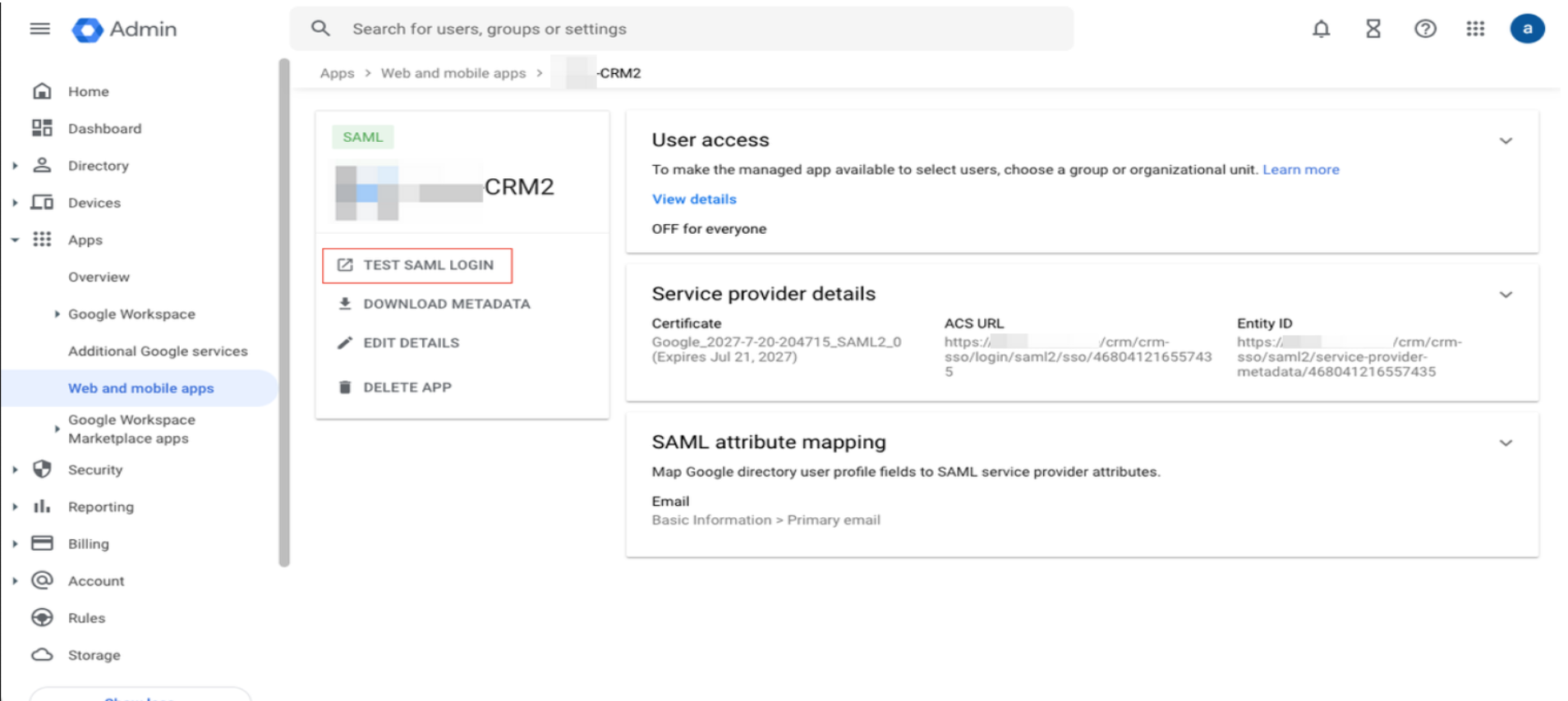
Task: Click TEST SAML LOGIN button
Action: pos(417,265)
